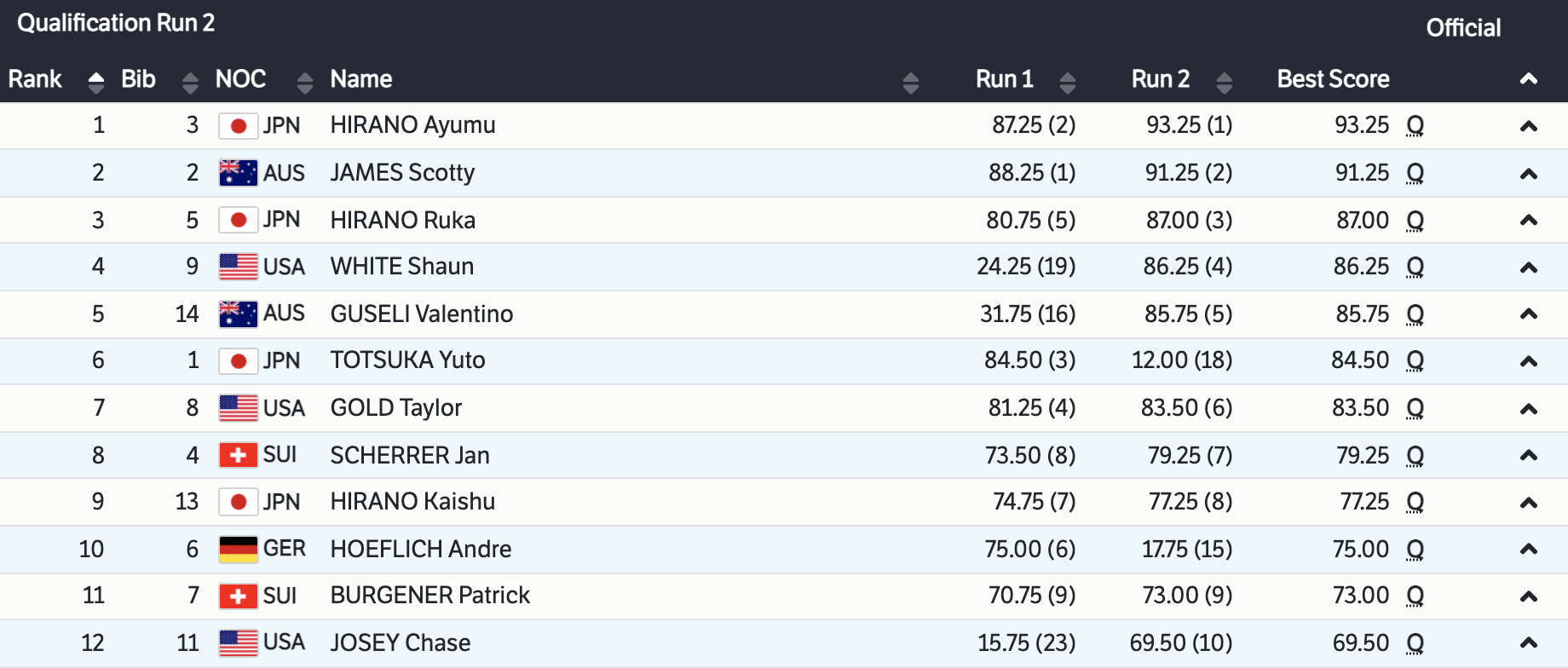Click the German flag beside HOEFLICH Andre
The image size is (1568, 668).
(238, 549)
